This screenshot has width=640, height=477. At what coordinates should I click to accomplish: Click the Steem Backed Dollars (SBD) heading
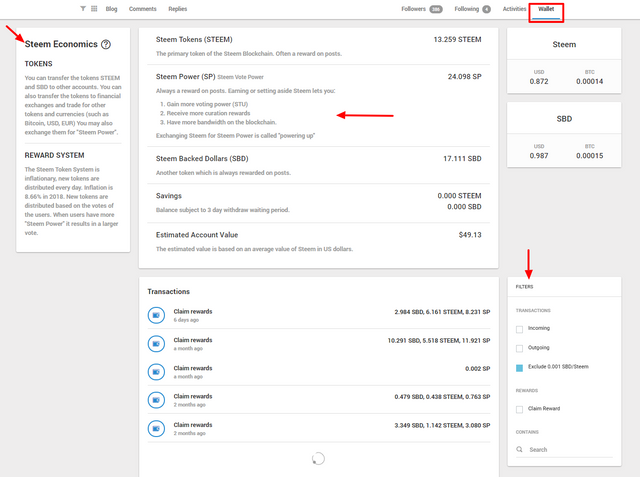click(x=202, y=159)
